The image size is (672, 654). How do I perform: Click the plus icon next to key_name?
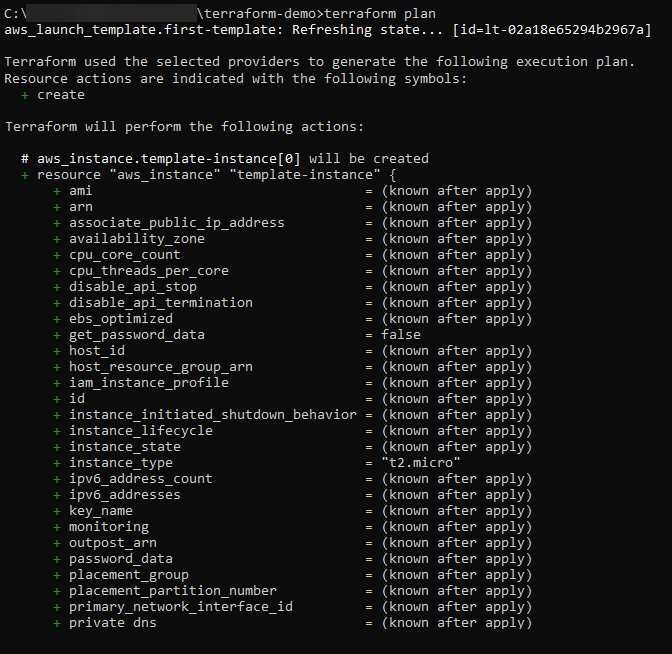point(57,511)
